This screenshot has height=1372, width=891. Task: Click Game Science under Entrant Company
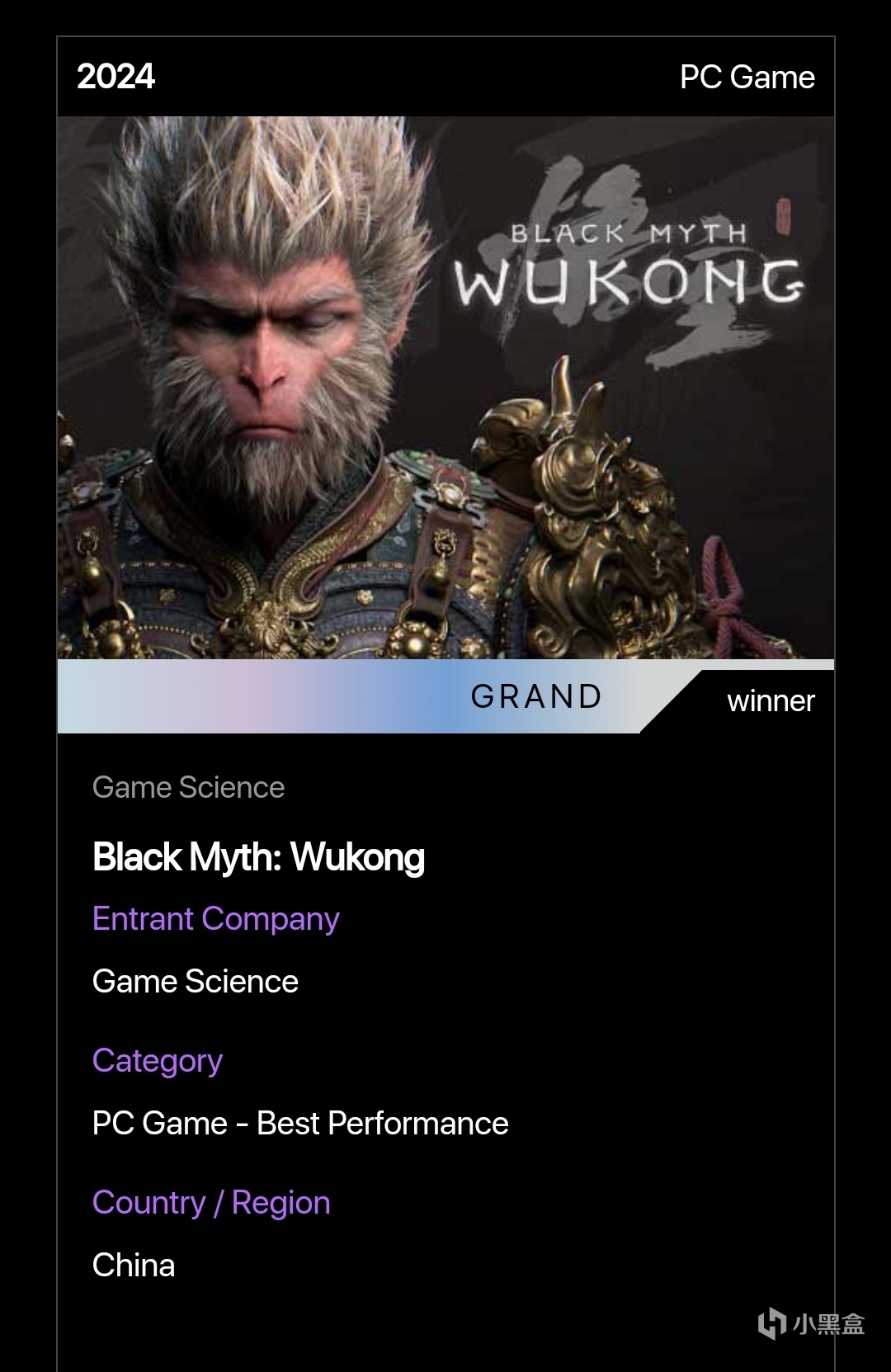pyautogui.click(x=196, y=981)
